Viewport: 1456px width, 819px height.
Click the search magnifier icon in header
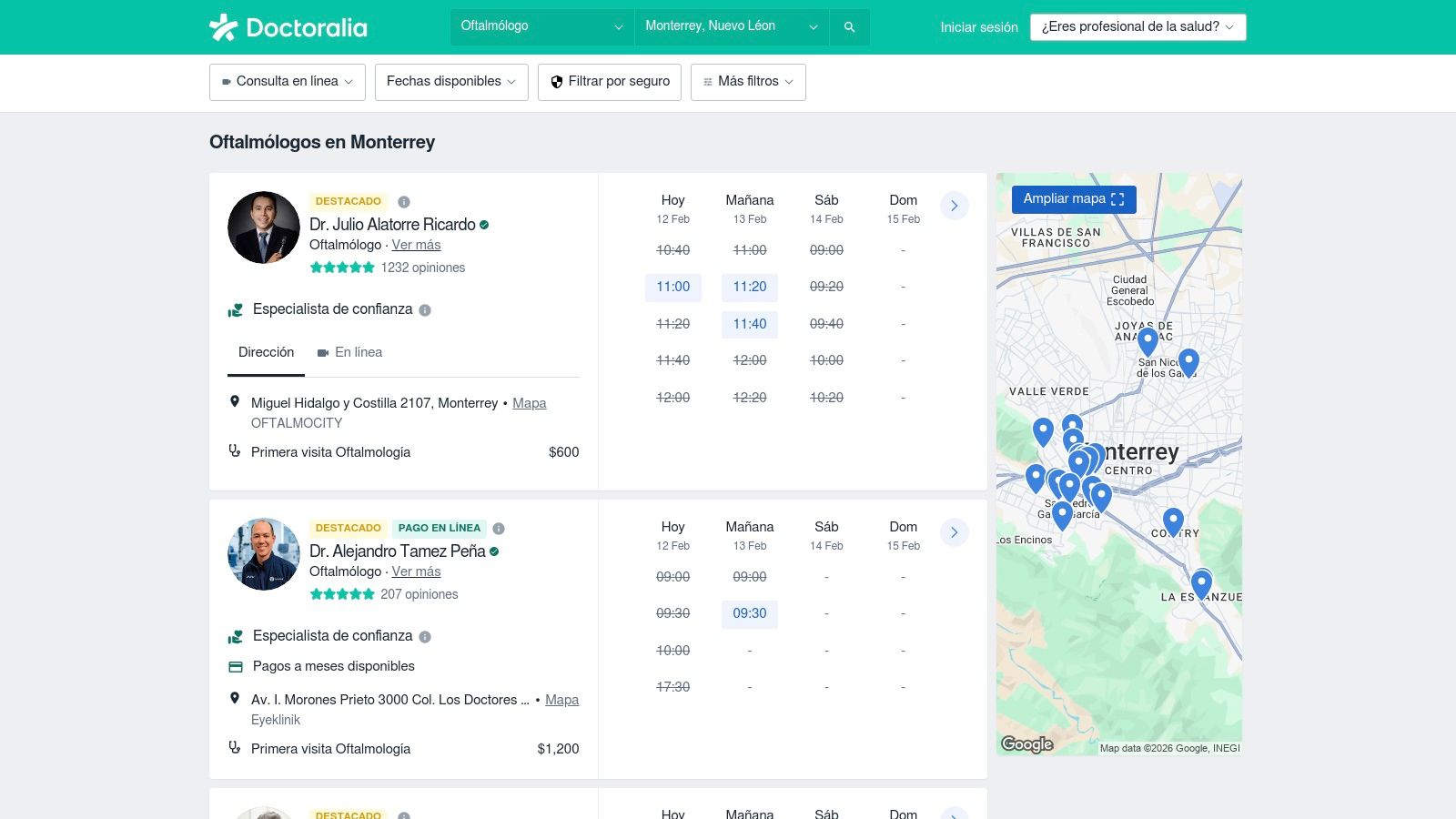click(x=849, y=27)
